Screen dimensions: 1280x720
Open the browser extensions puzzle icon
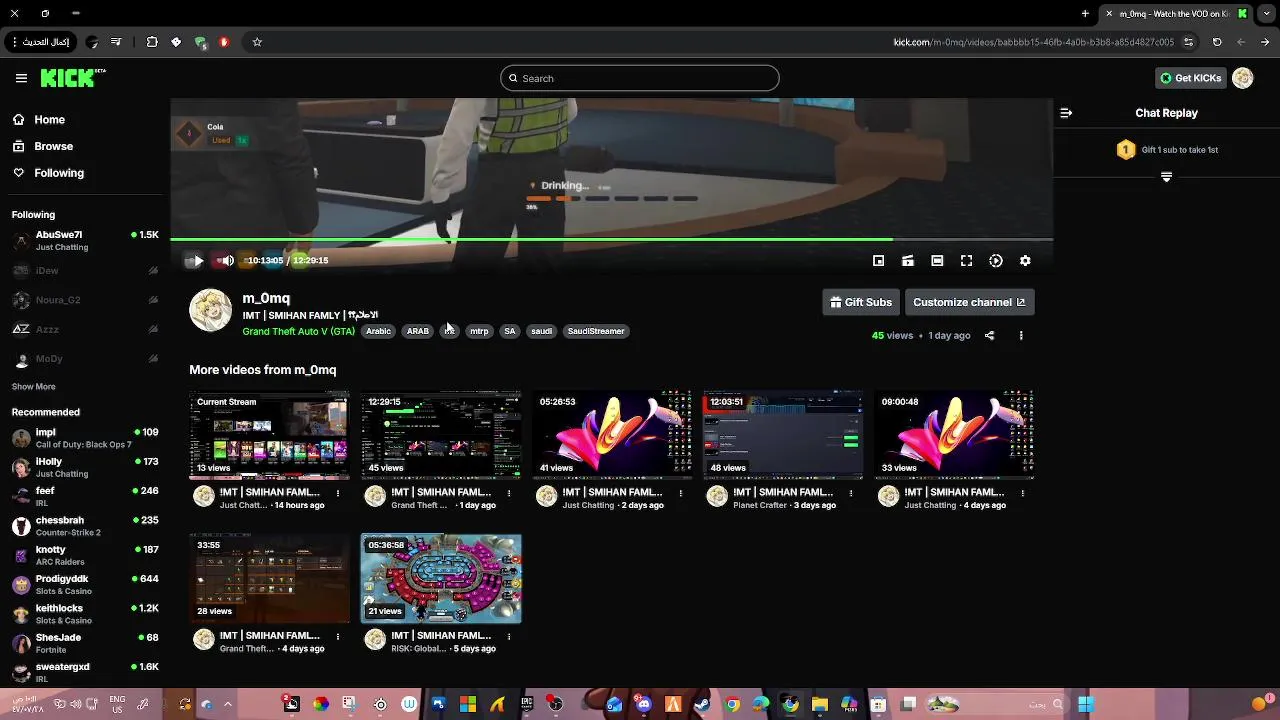point(152,42)
